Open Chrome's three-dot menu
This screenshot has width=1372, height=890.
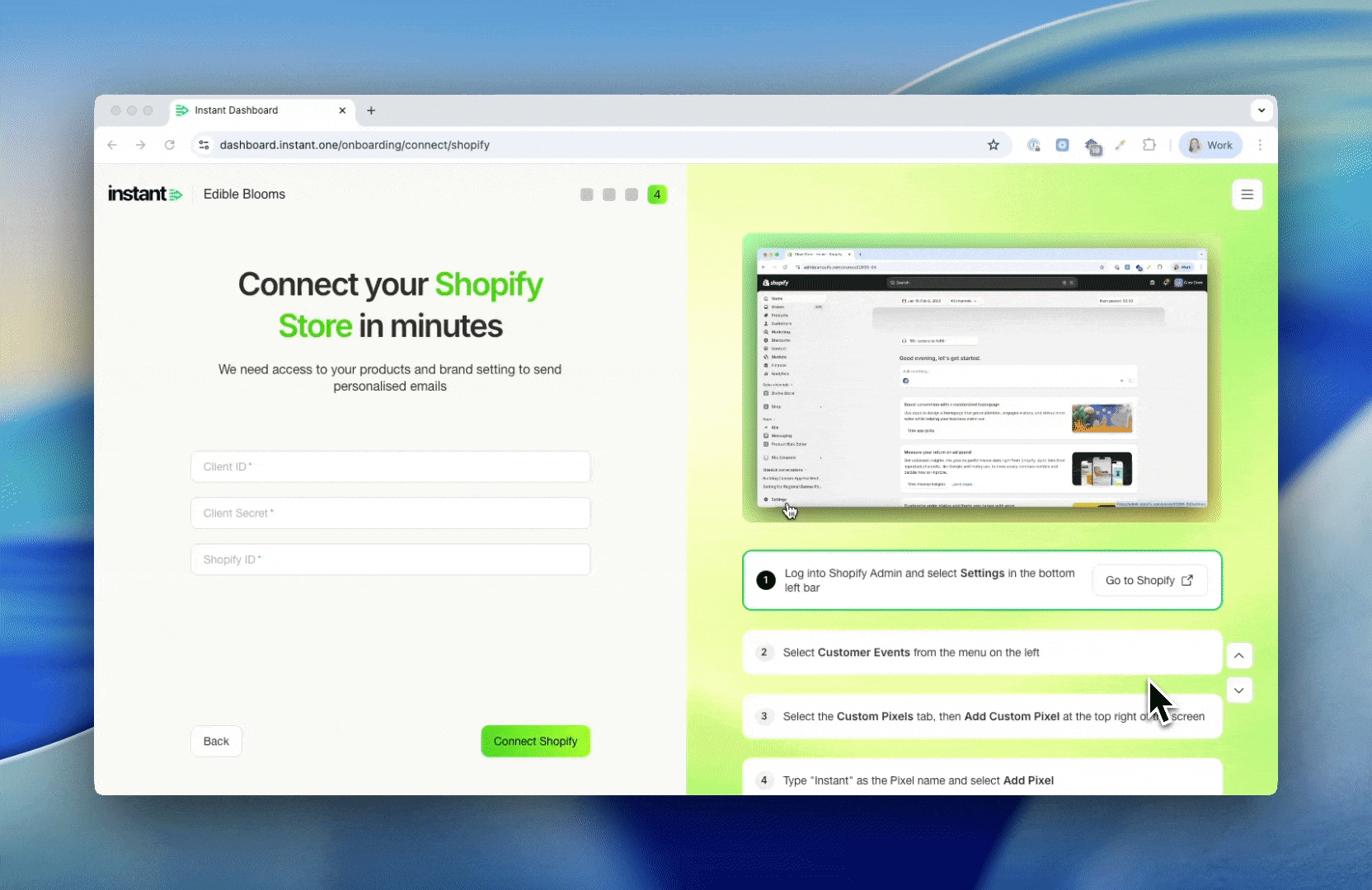tap(1261, 145)
